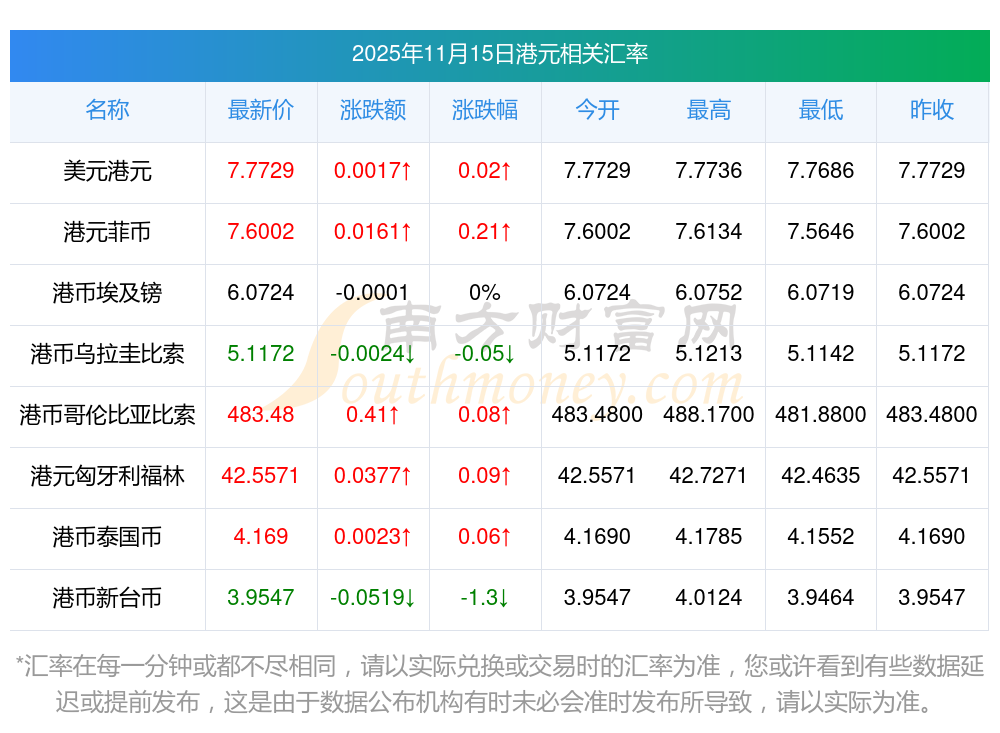Click the 涨跌额 column header
Viewport: 1000px width, 733px height.
373,110
